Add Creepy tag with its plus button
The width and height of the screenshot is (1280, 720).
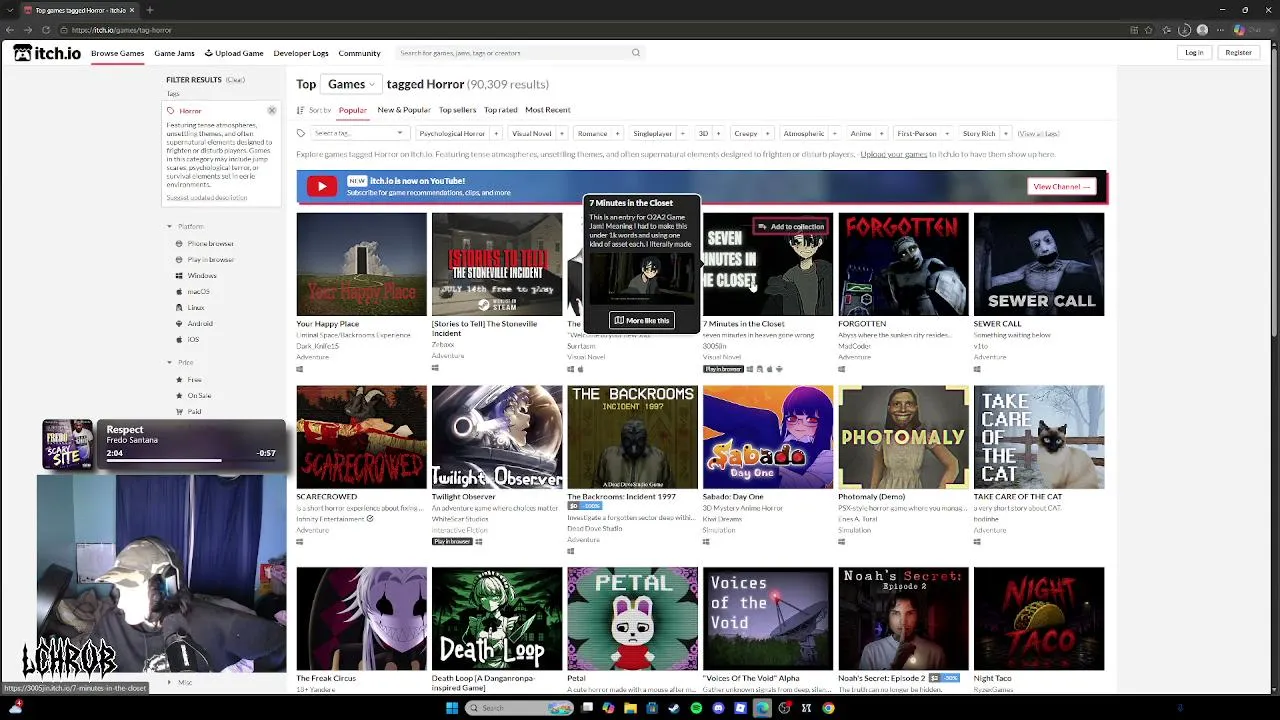click(768, 133)
